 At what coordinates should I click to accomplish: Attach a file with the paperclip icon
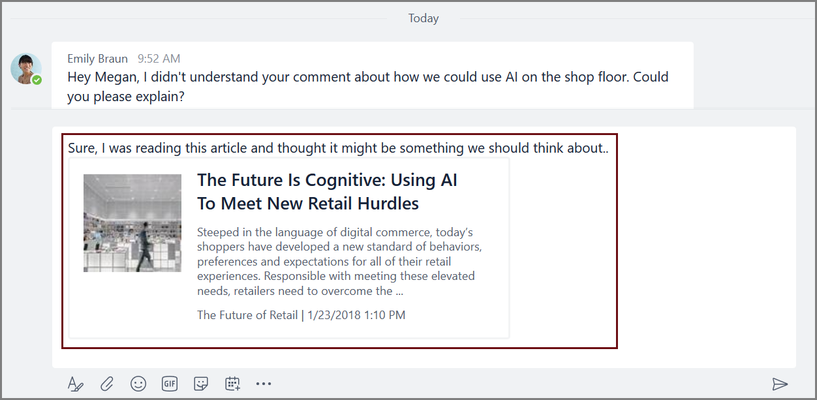tap(107, 384)
